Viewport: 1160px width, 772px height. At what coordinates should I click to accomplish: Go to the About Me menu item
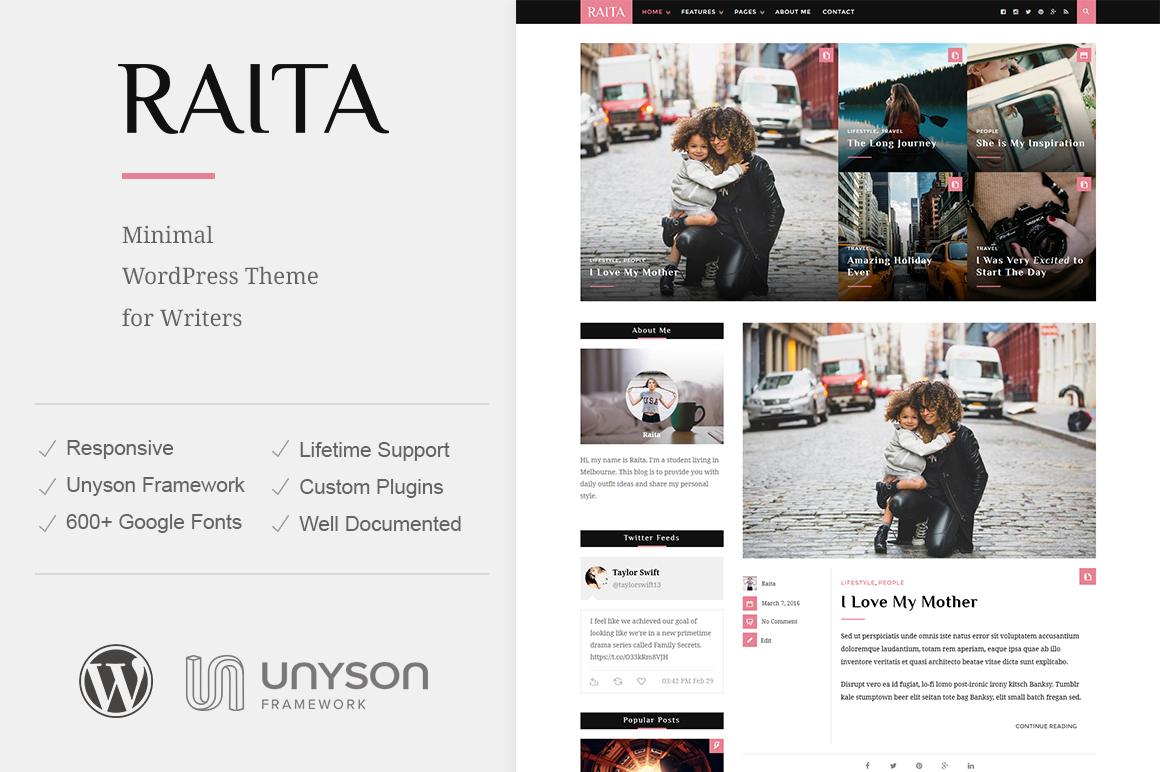792,12
